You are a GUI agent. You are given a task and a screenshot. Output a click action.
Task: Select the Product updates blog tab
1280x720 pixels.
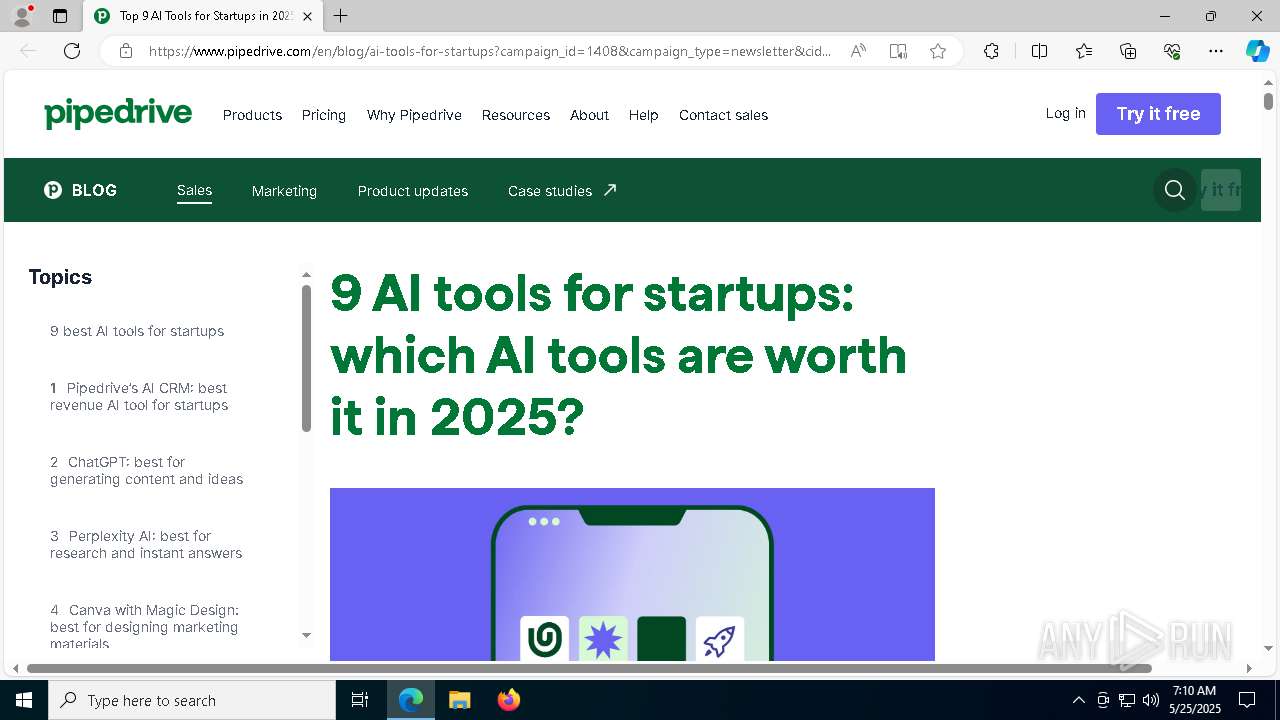413,191
